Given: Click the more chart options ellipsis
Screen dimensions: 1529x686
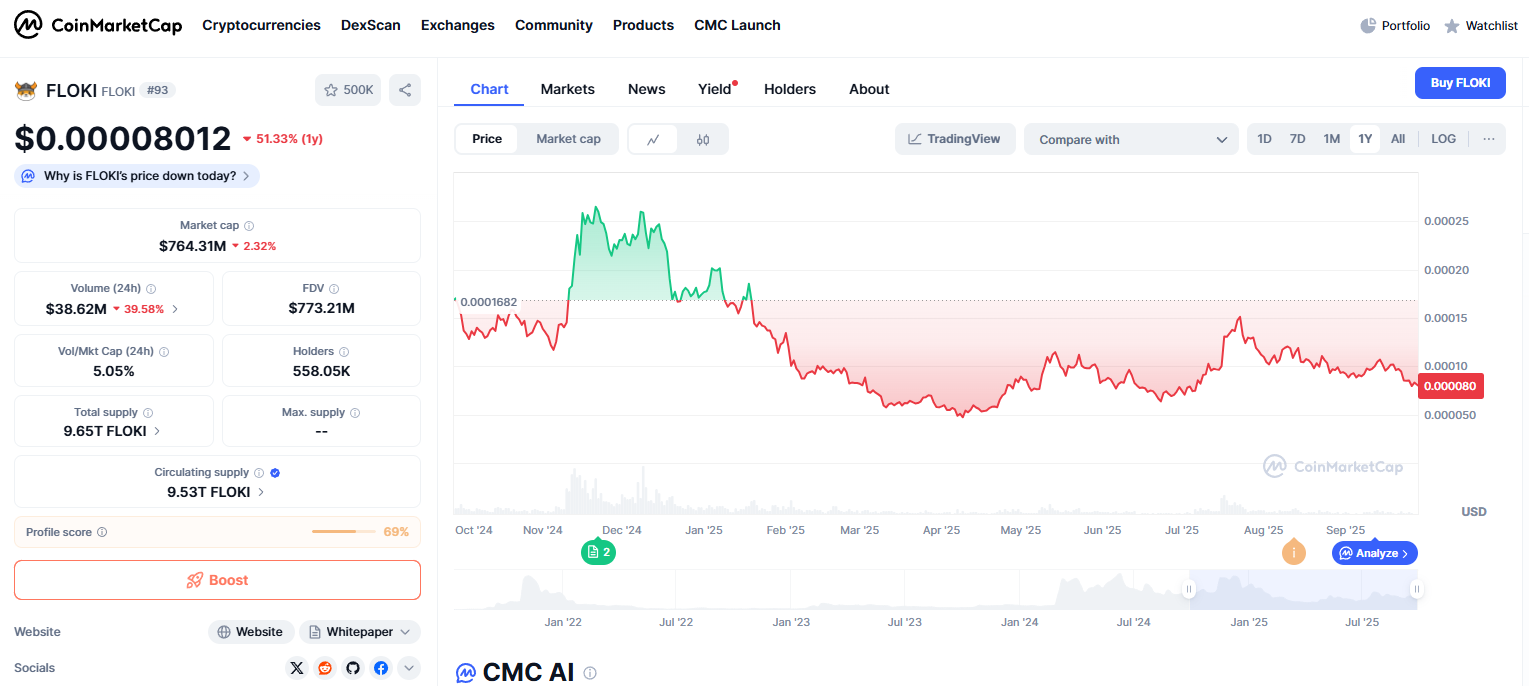Looking at the screenshot, I should pyautogui.click(x=1488, y=139).
